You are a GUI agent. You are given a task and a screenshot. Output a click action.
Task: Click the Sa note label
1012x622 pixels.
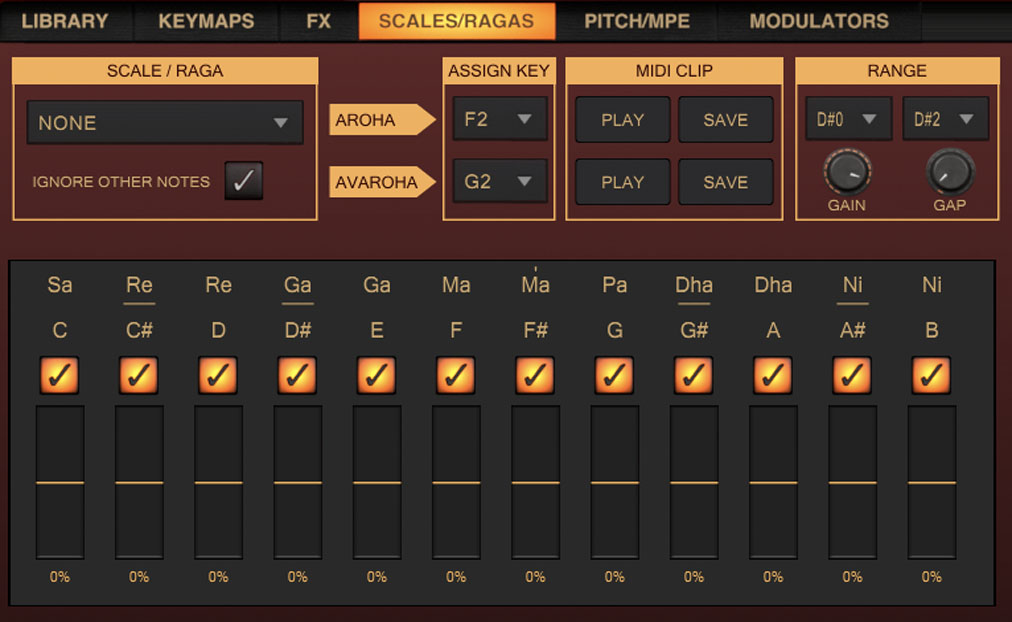click(x=59, y=285)
